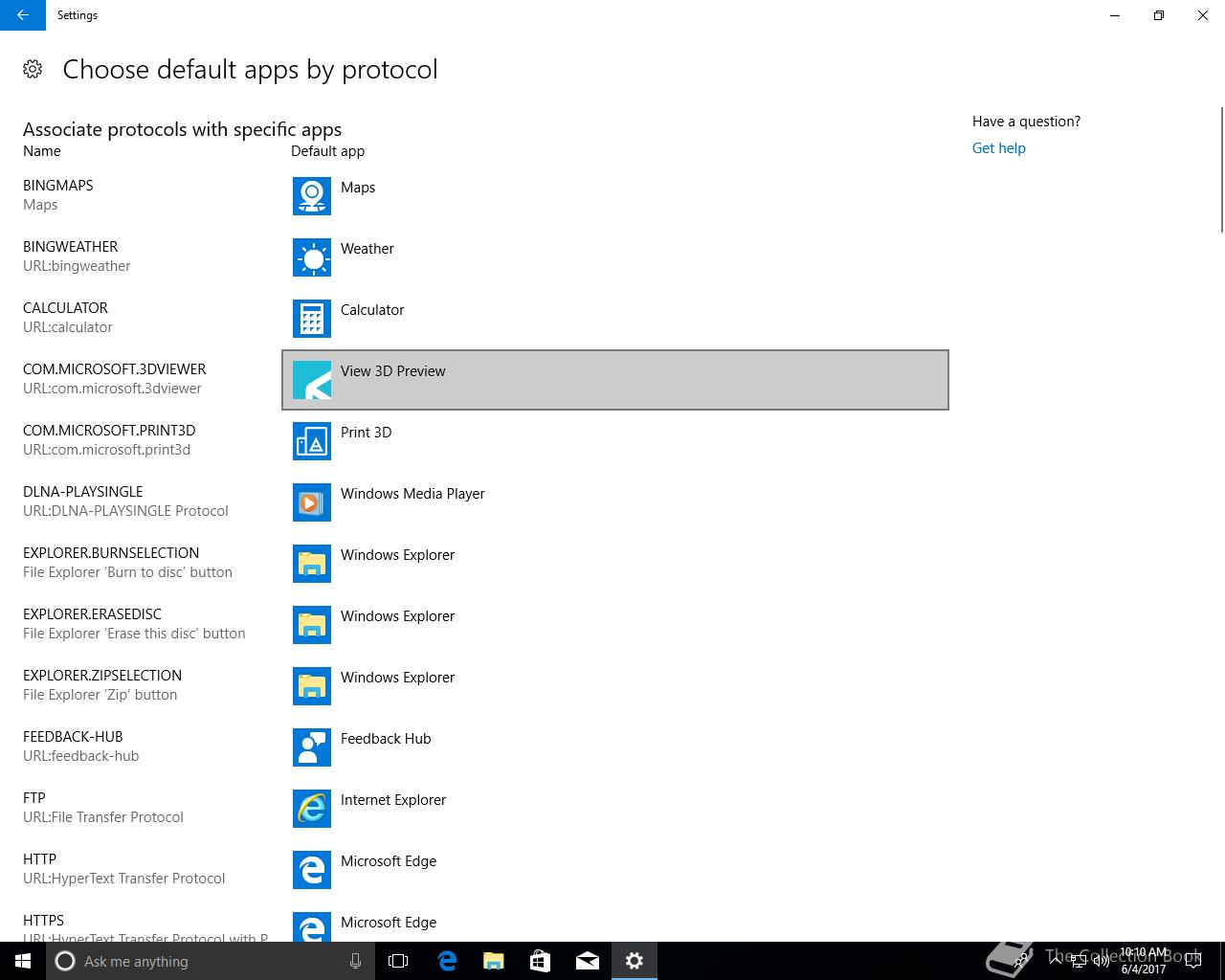Click the Internet Explorer app label

point(393,800)
